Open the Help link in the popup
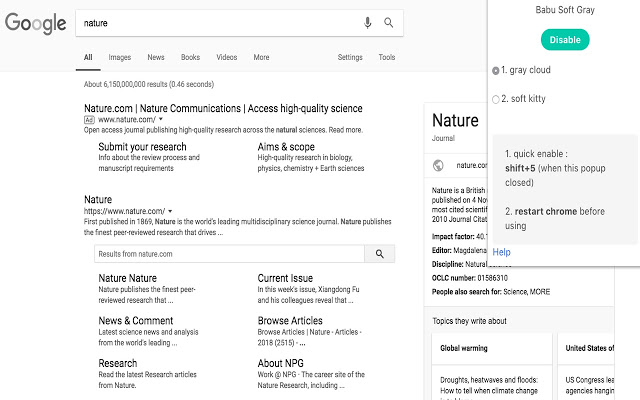 tap(501, 252)
